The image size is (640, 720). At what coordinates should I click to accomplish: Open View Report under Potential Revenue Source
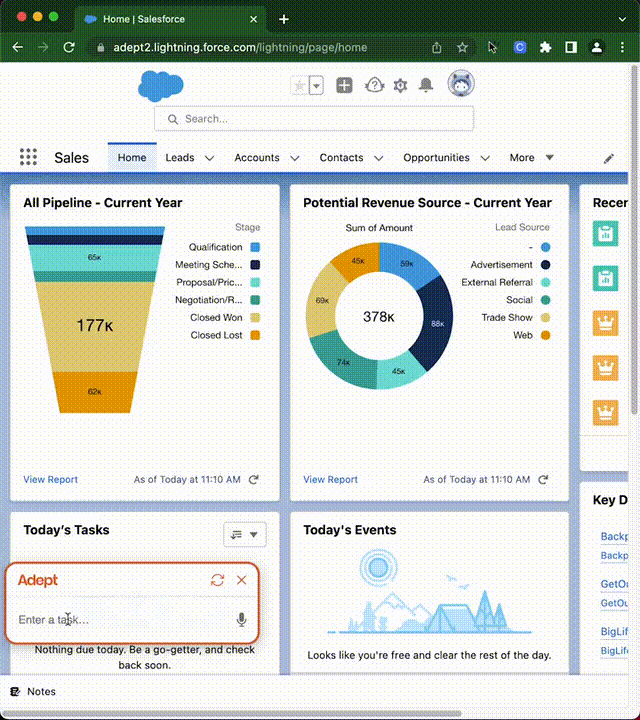tap(330, 479)
